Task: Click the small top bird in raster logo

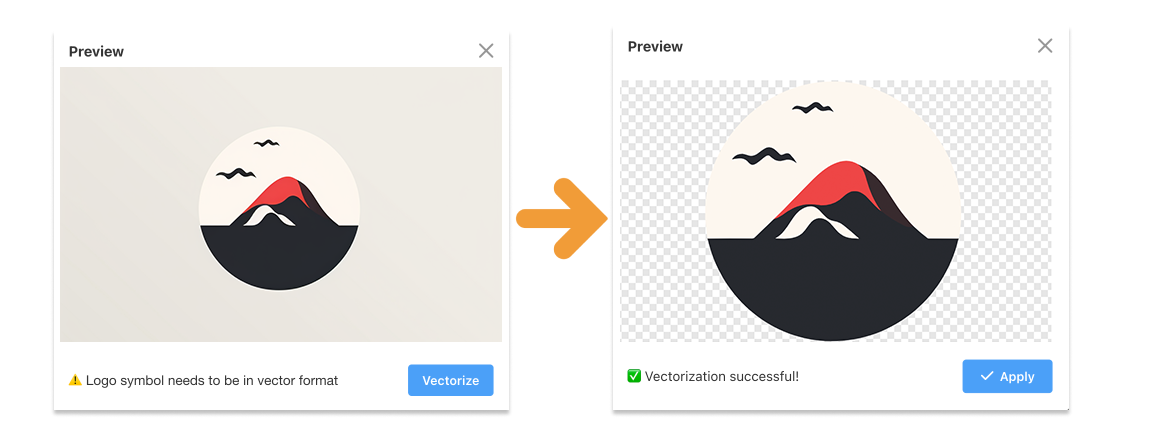Action: point(267,143)
